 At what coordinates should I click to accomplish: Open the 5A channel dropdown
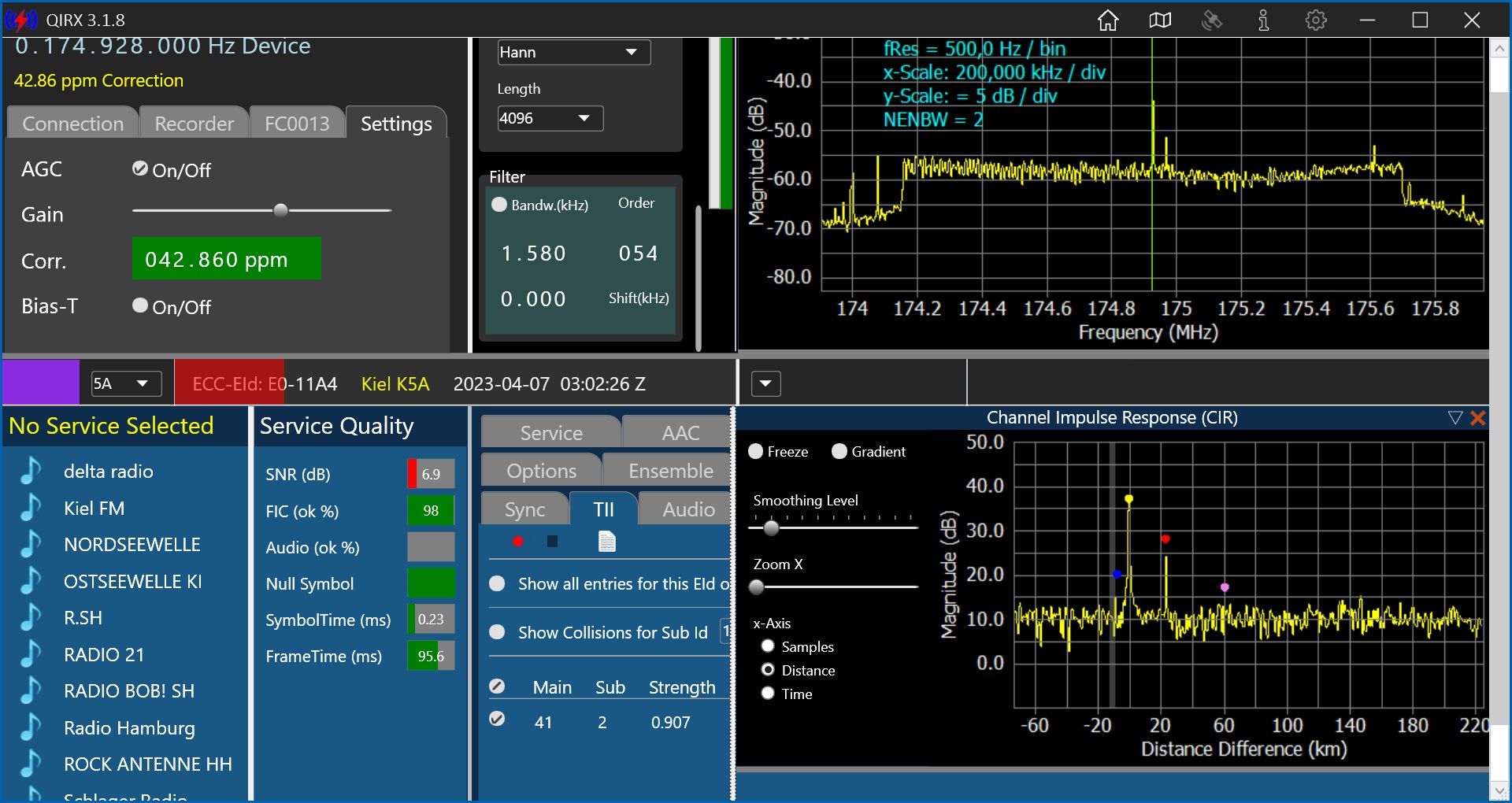[126, 384]
